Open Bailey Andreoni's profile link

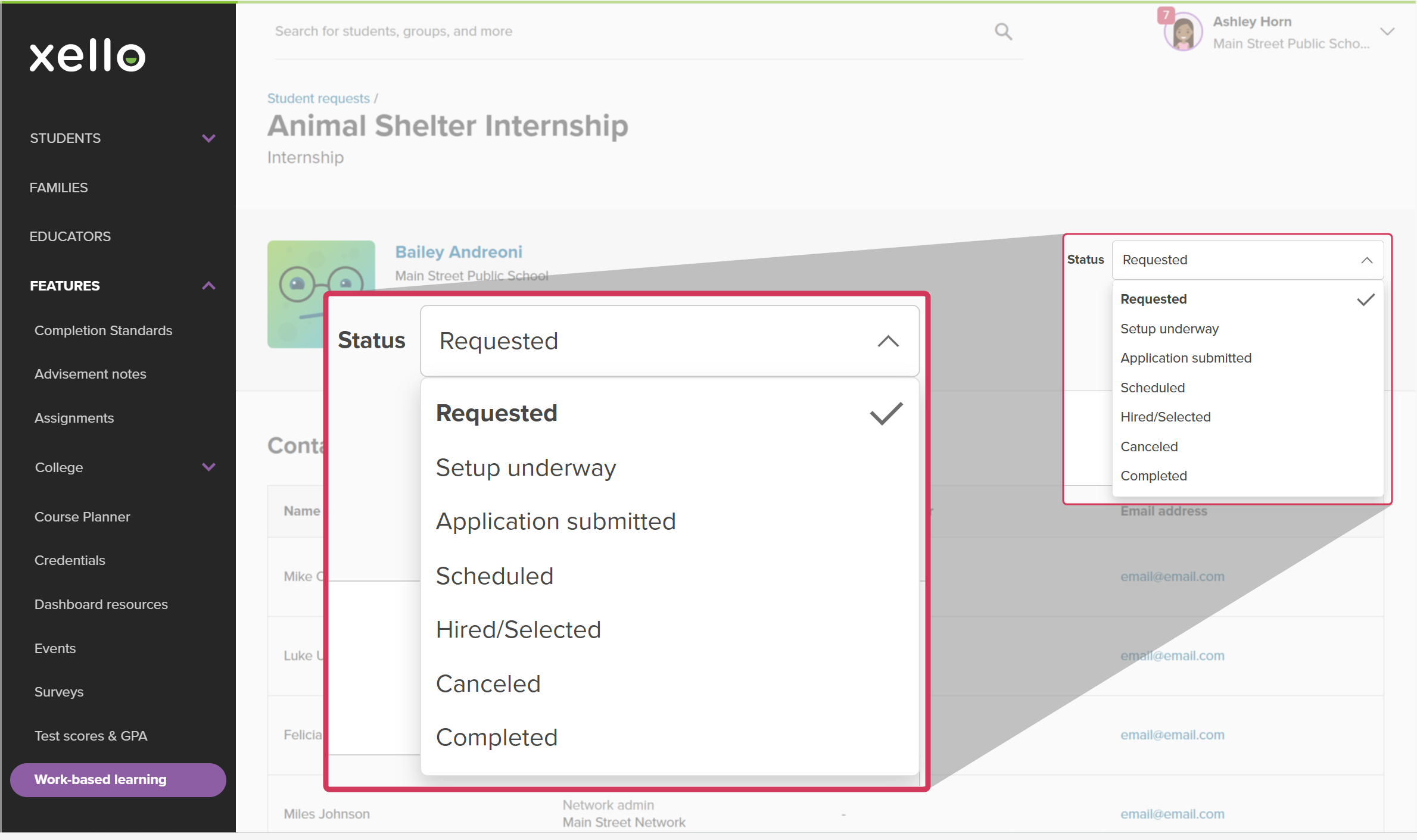[459, 252]
